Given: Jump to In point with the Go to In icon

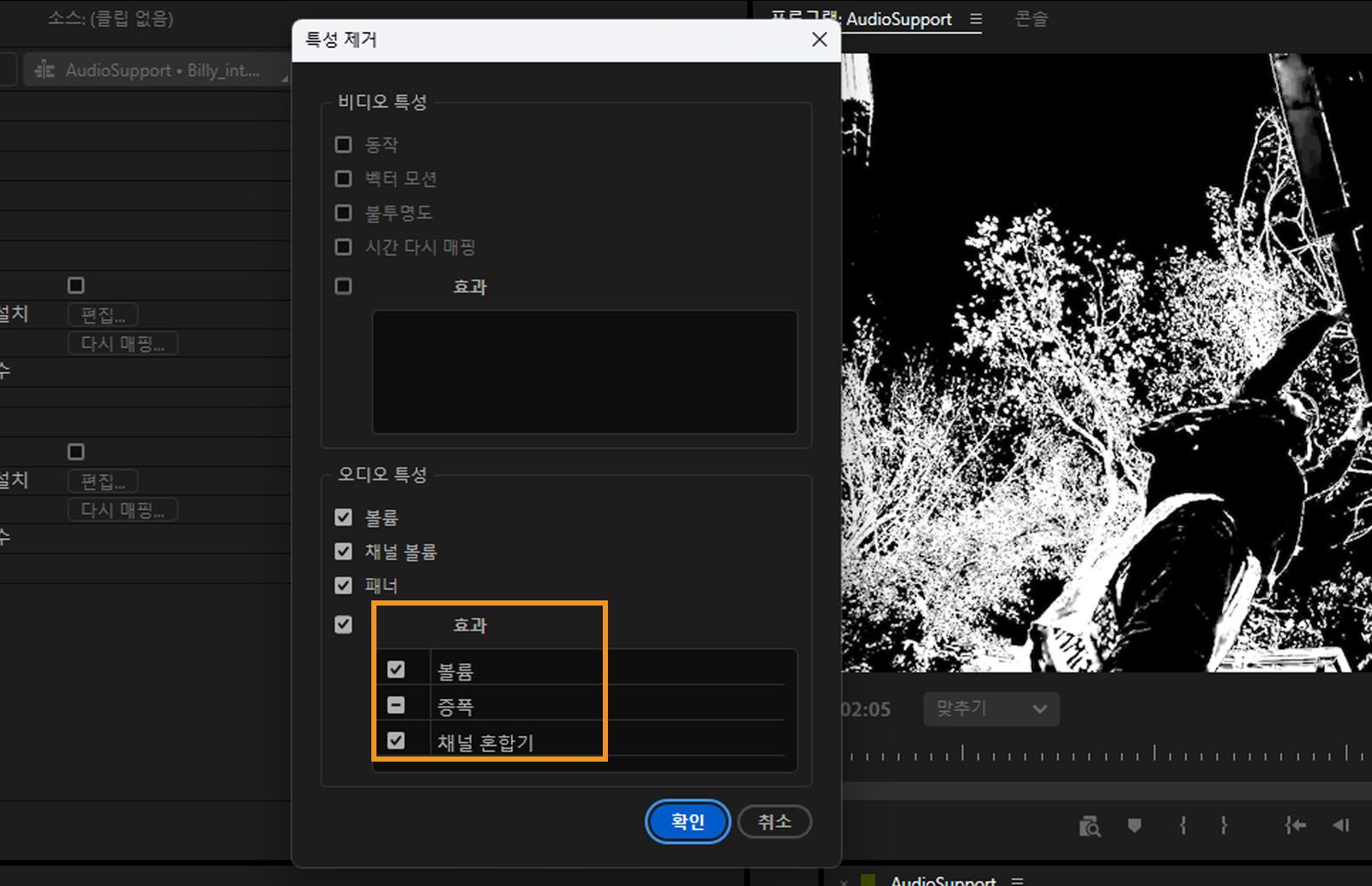Looking at the screenshot, I should click(x=1295, y=825).
